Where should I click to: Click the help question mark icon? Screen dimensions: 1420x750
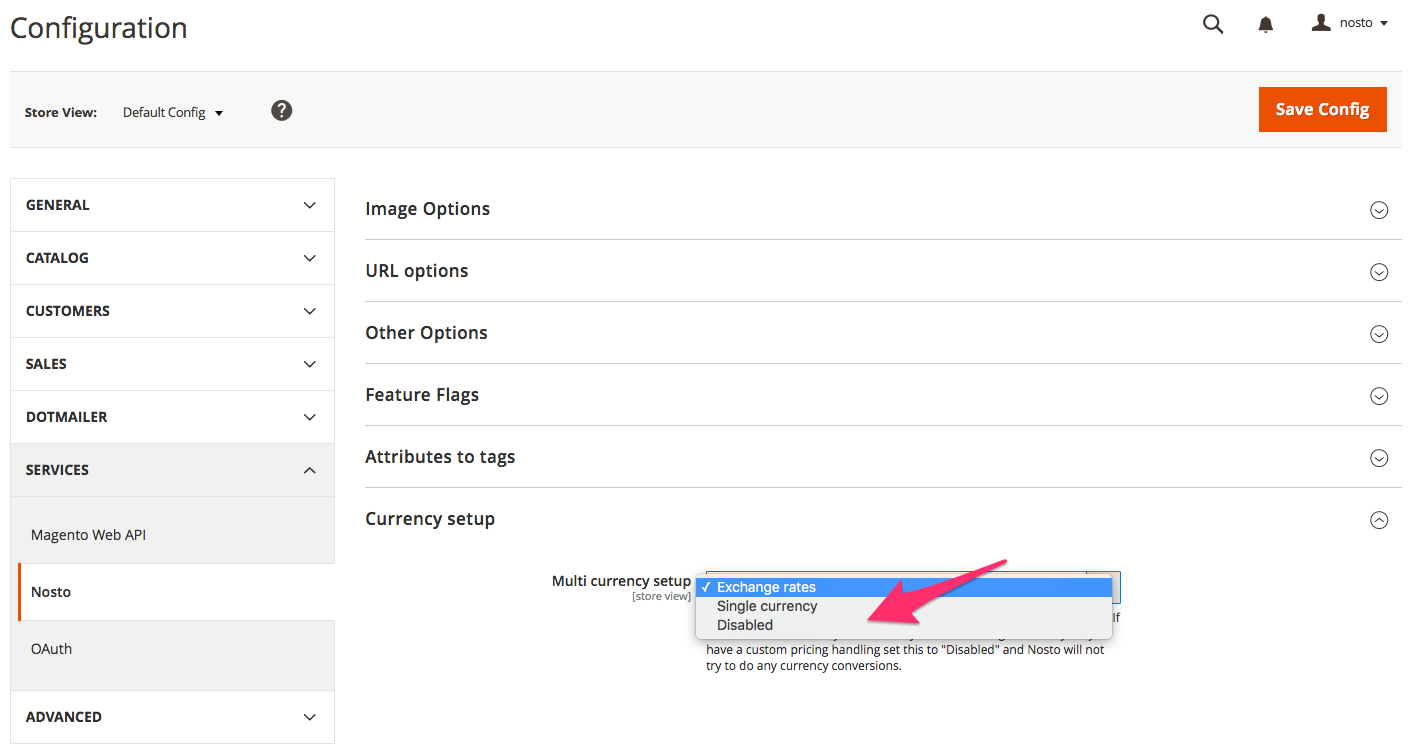point(282,111)
